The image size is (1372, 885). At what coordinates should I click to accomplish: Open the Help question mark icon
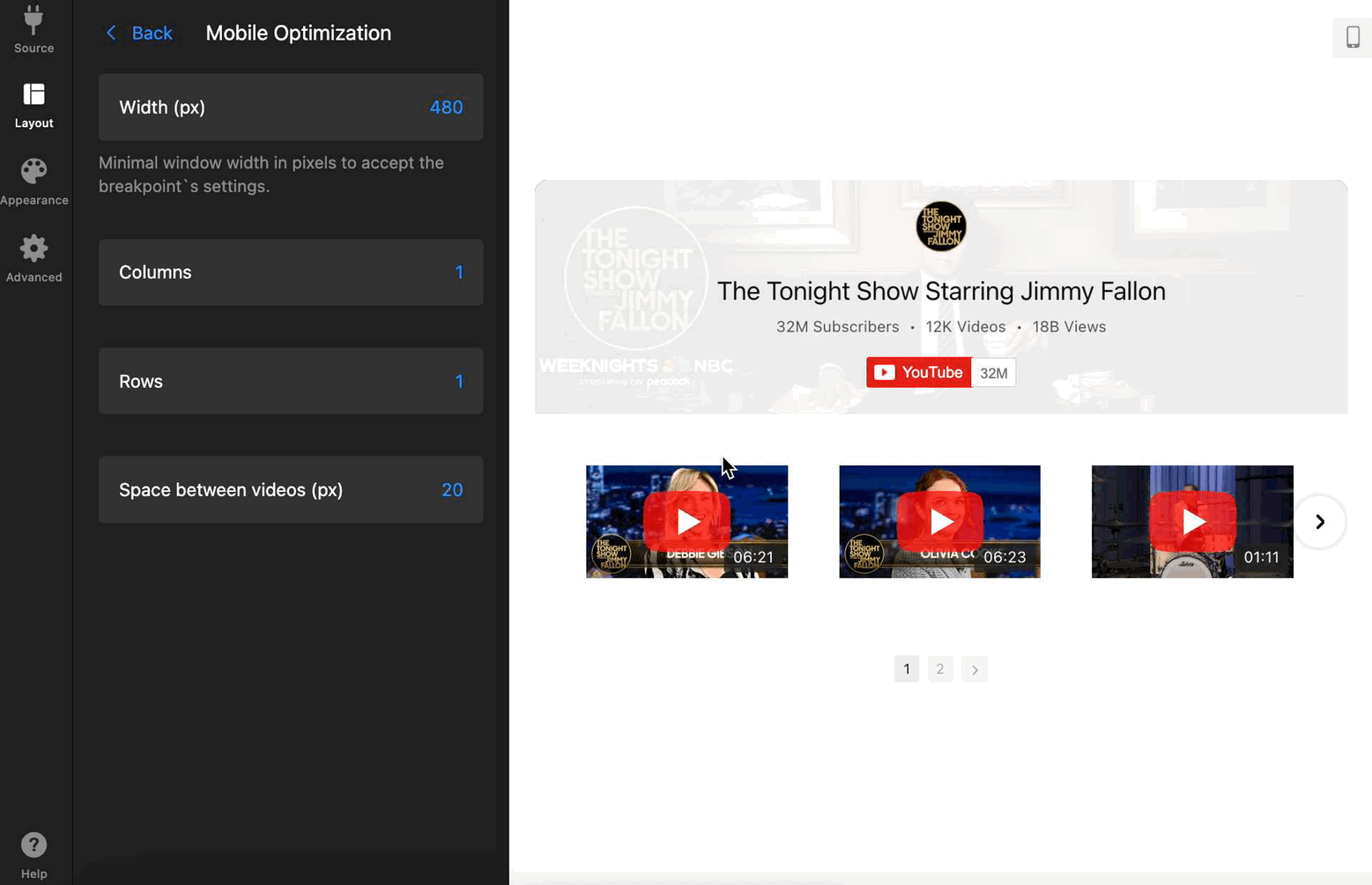(x=33, y=855)
